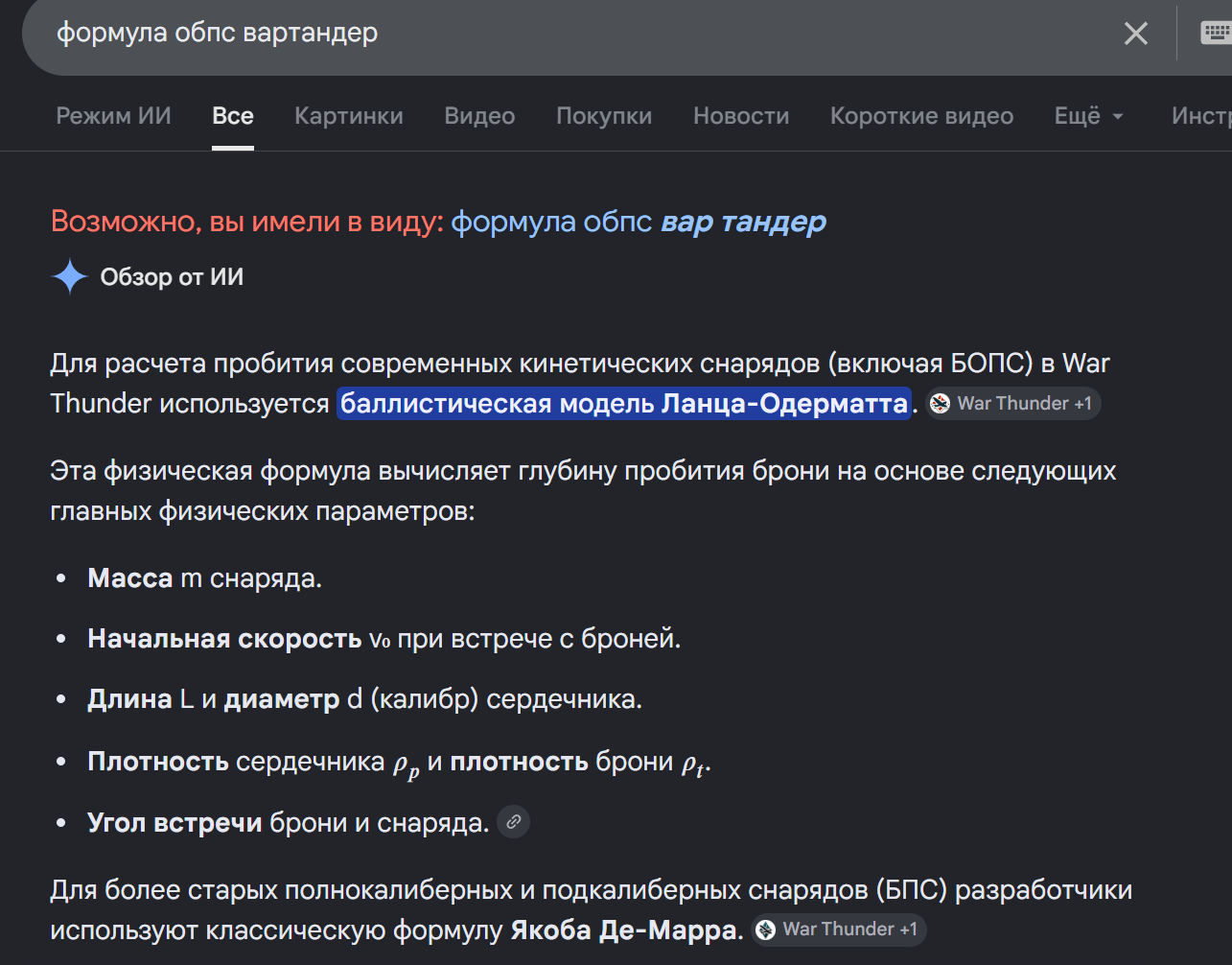
Task: Click the Обзор от ИИ heading
Action: click(x=172, y=277)
